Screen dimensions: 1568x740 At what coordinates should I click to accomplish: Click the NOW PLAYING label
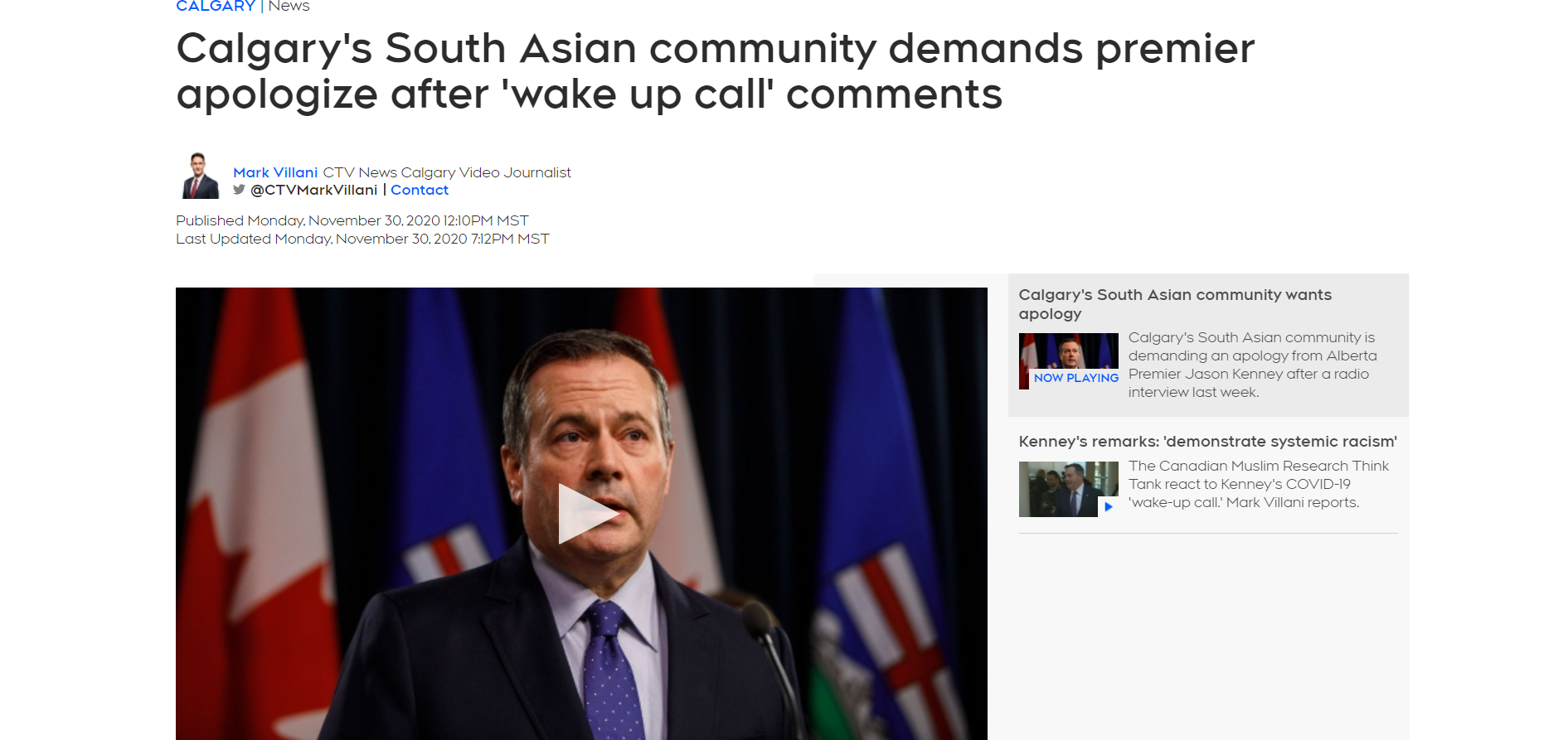1075,378
